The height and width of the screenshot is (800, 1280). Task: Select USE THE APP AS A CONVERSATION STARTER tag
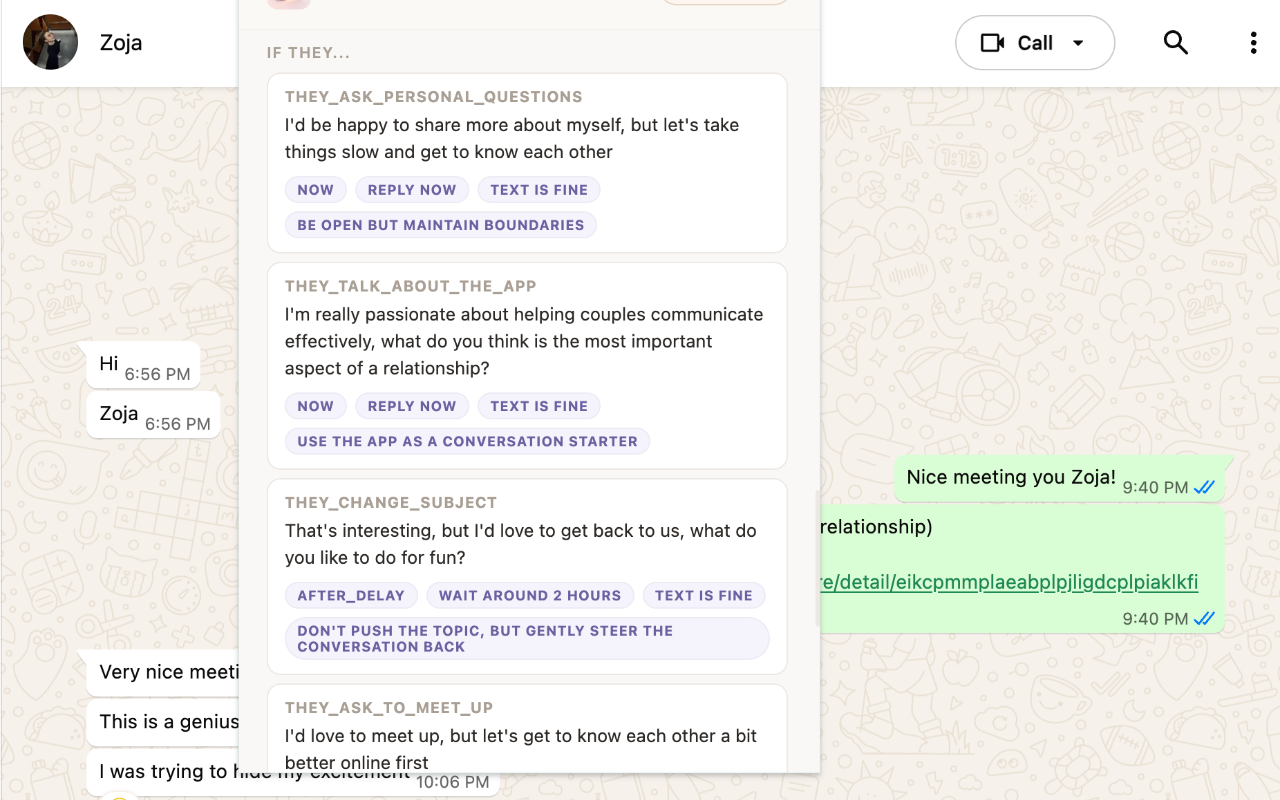point(467,441)
